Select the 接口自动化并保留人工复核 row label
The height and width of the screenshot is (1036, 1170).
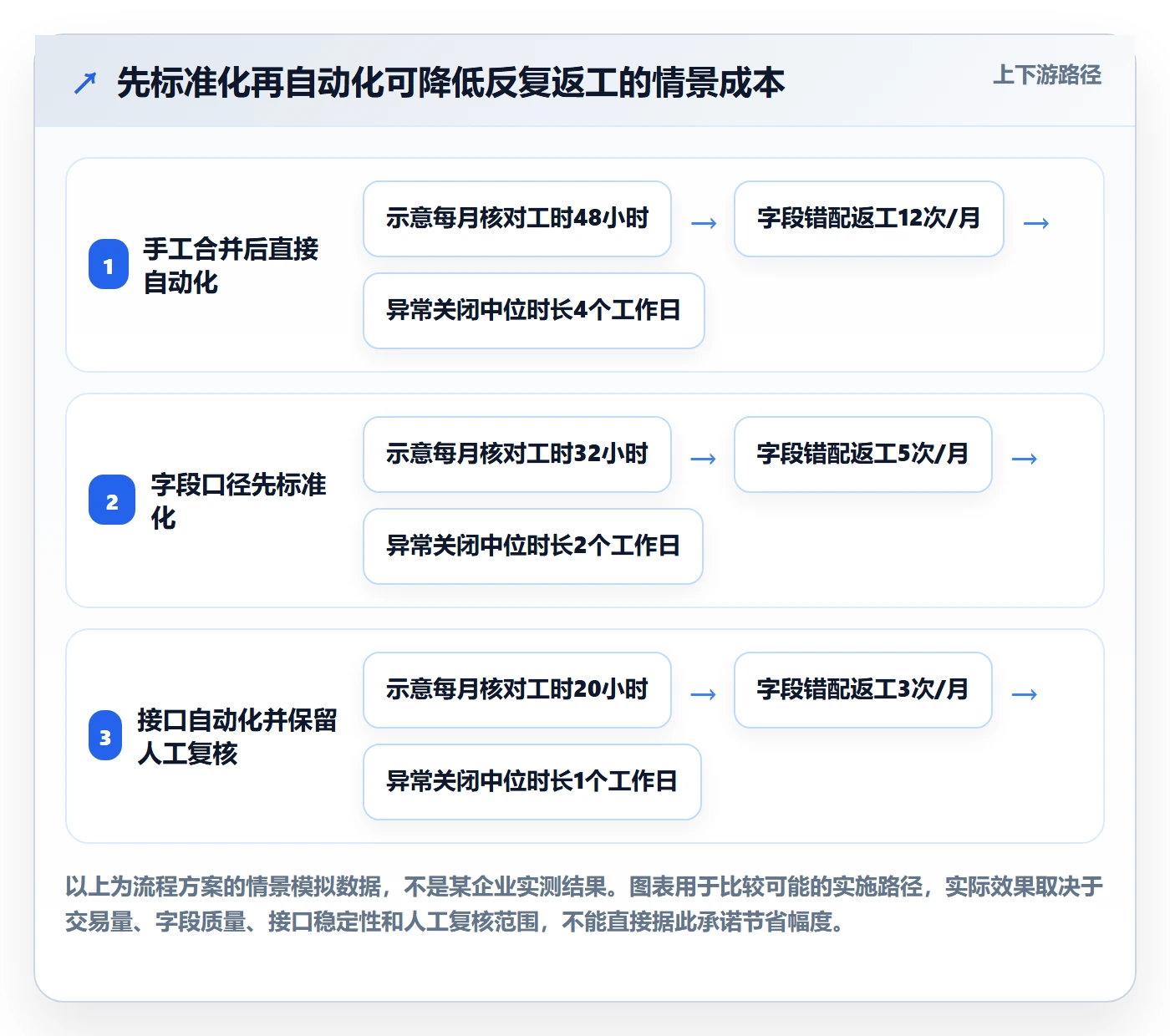pos(237,737)
